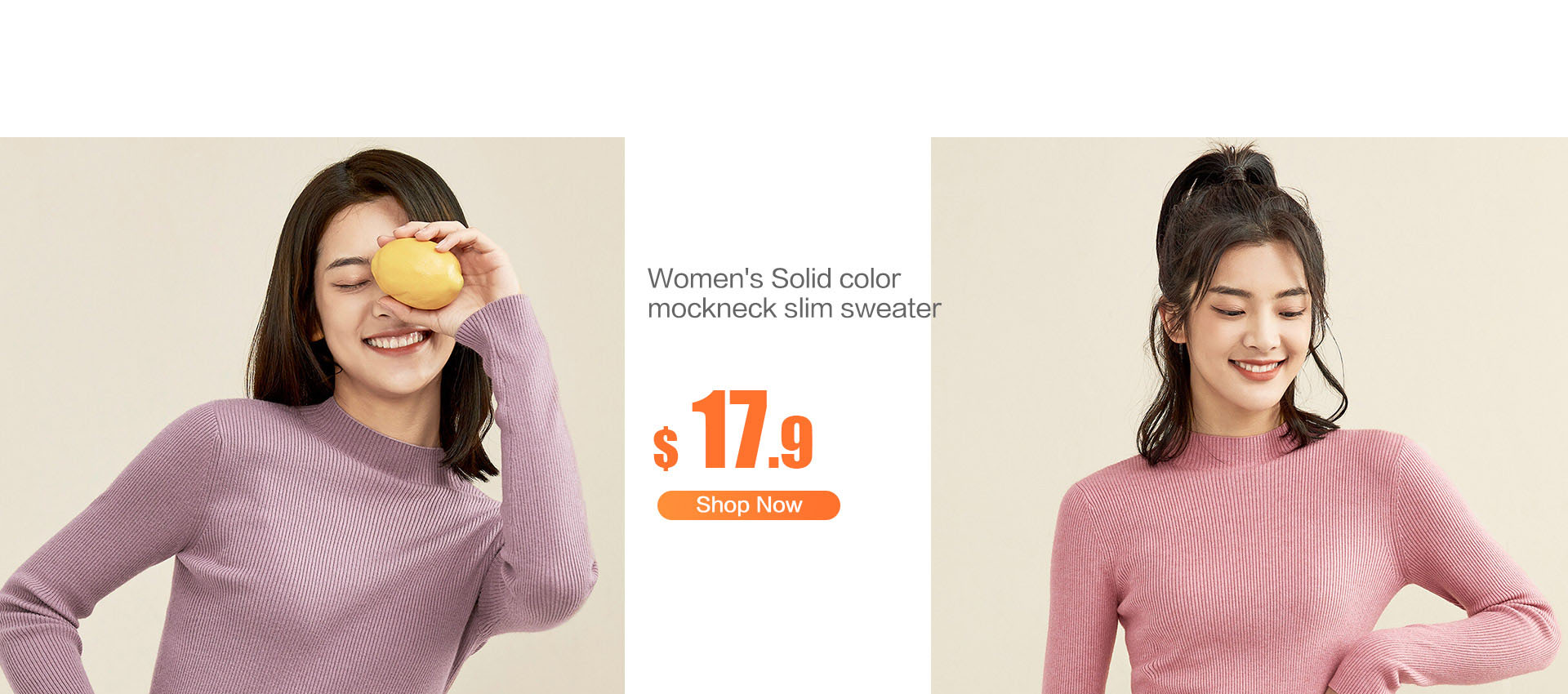Select the $17.9 price text

(x=733, y=430)
